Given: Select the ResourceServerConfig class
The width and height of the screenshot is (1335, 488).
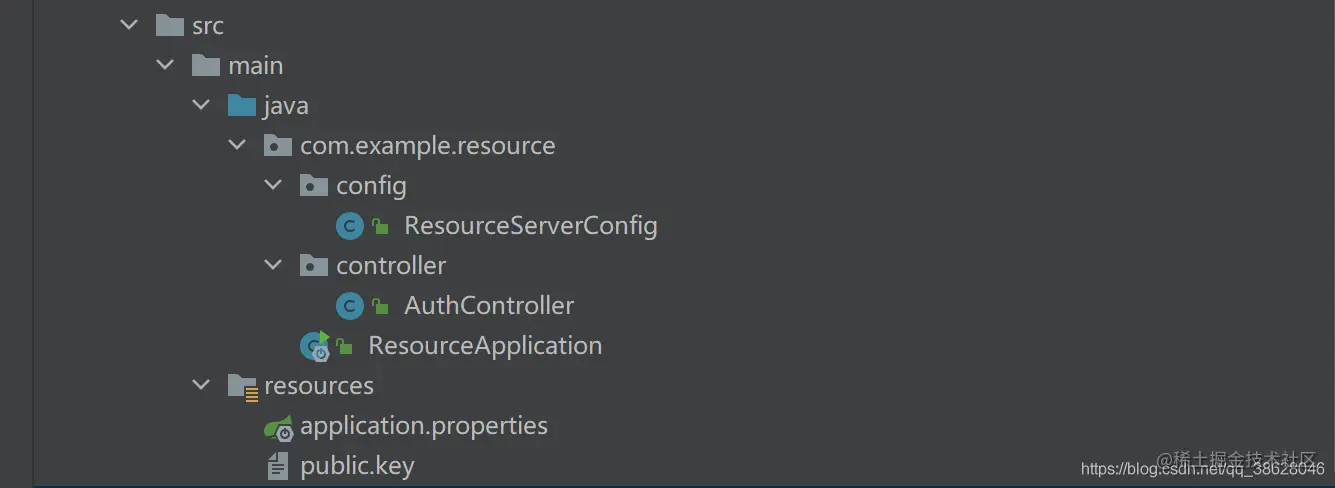Looking at the screenshot, I should click(531, 226).
